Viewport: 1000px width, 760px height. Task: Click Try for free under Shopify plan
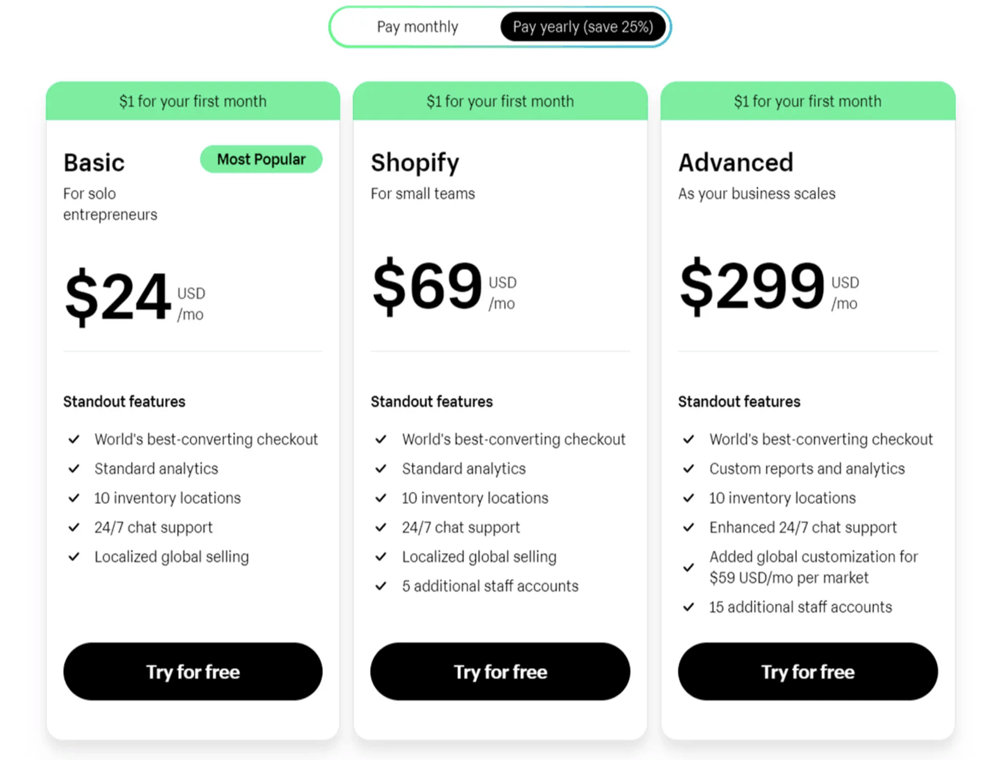click(x=500, y=671)
